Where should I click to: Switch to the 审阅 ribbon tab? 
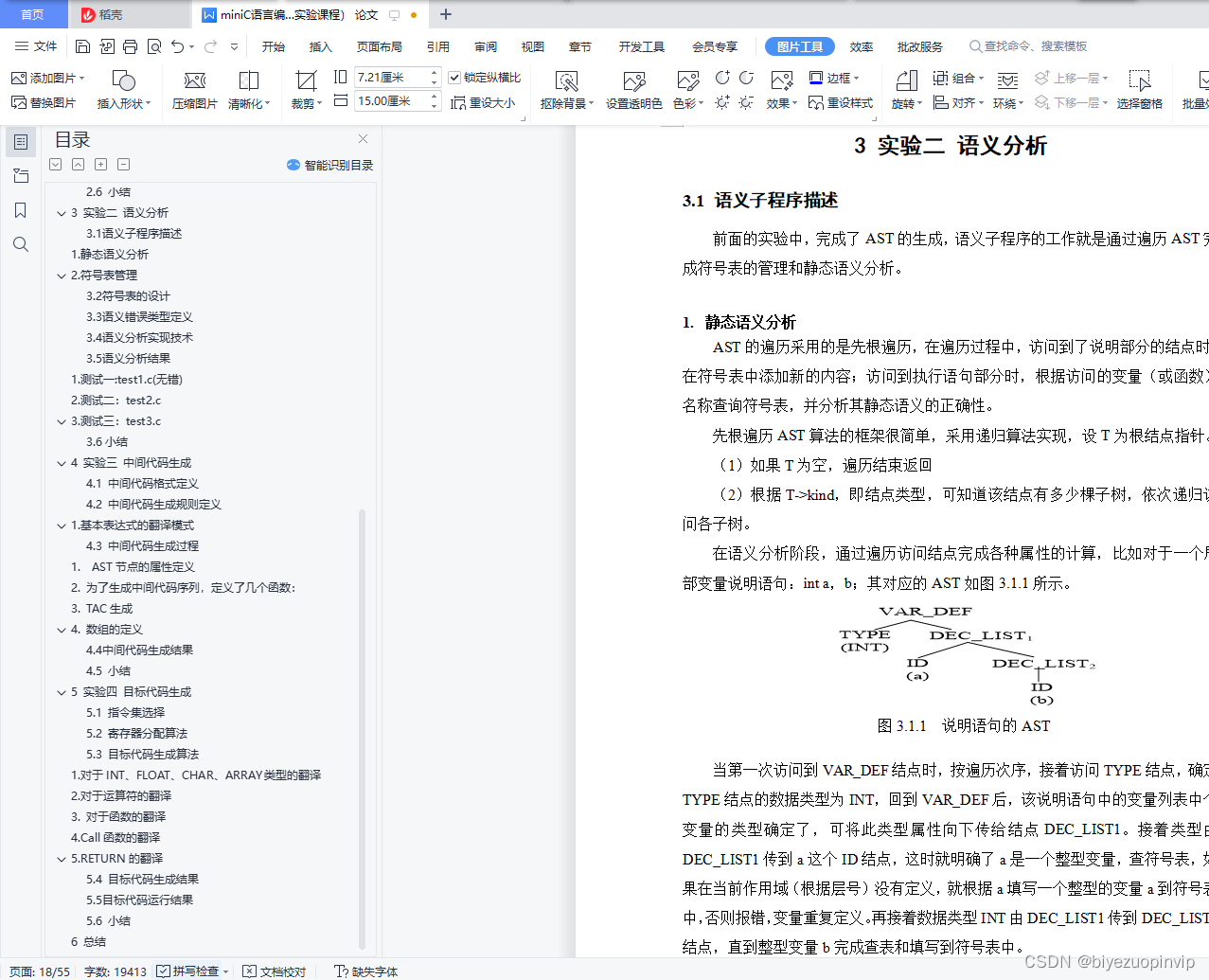[x=485, y=45]
